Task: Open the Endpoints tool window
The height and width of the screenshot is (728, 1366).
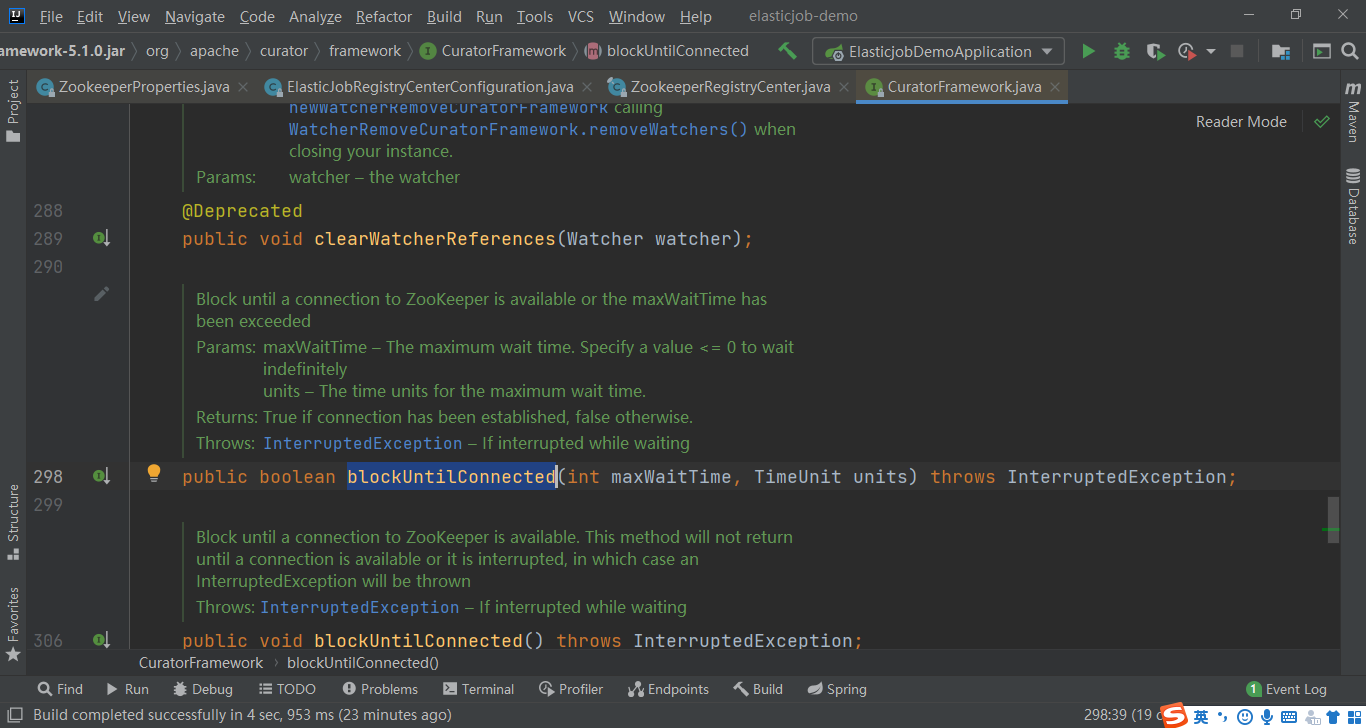Action: click(x=668, y=689)
